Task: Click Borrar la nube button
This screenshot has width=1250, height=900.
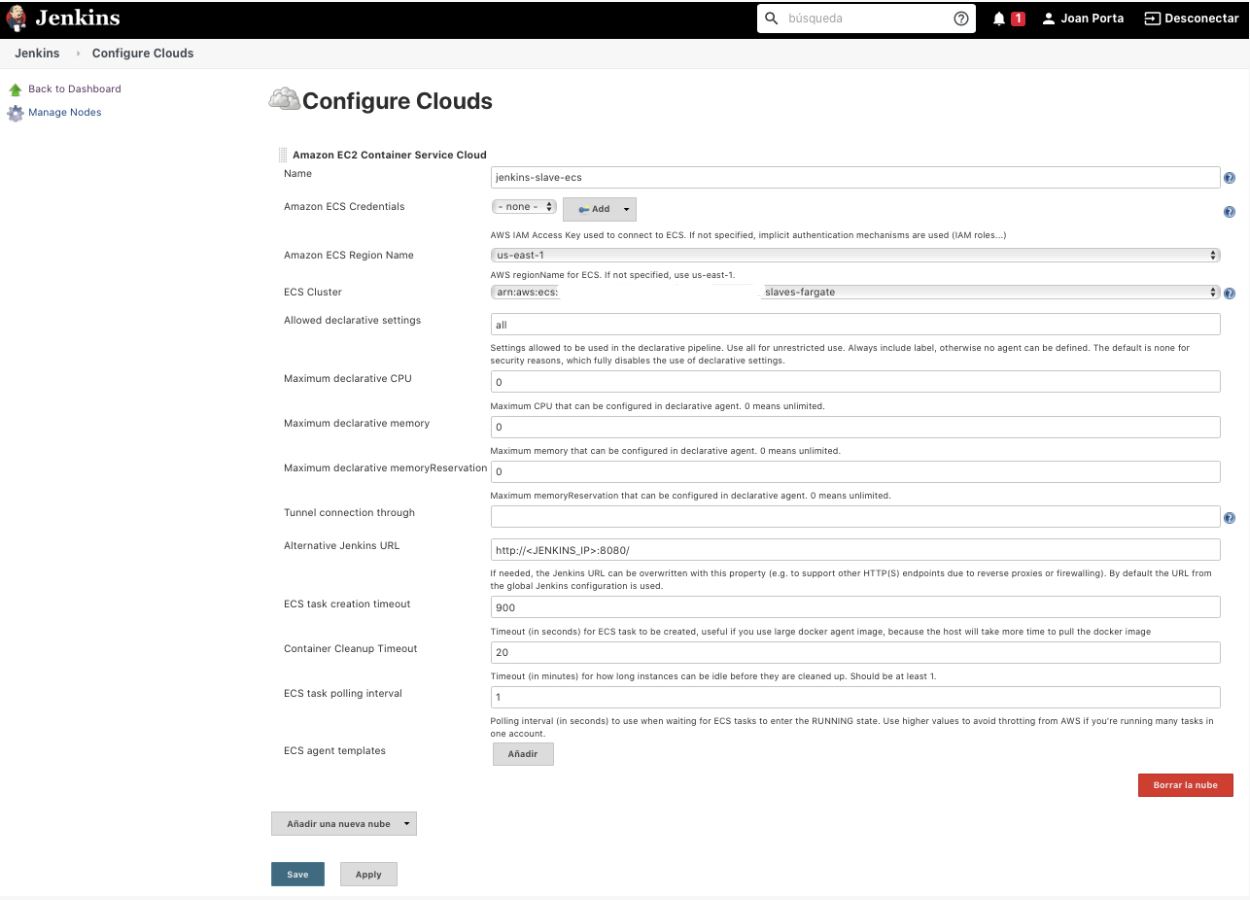Action: [x=1185, y=785]
